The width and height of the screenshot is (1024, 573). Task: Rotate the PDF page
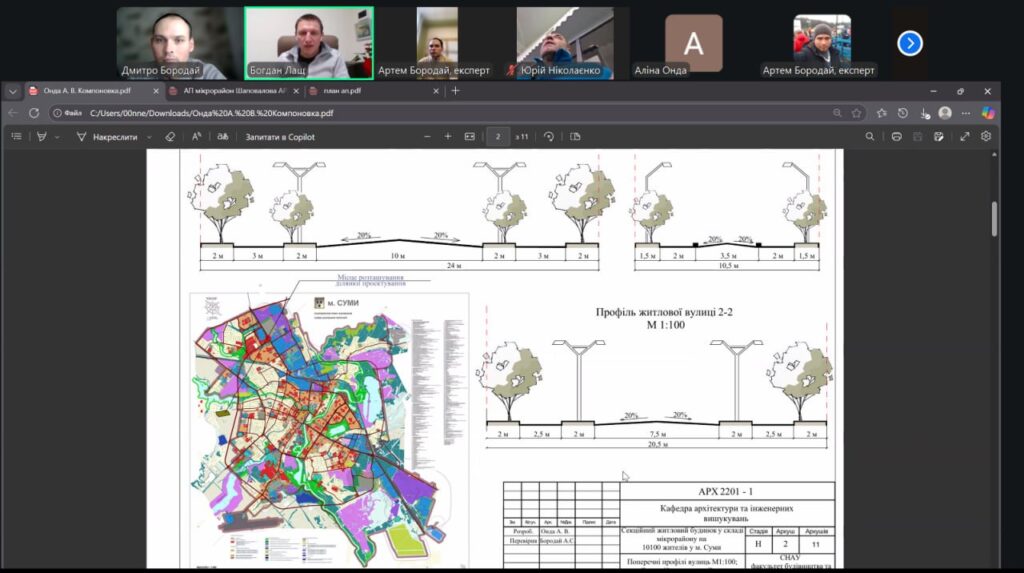click(x=549, y=136)
